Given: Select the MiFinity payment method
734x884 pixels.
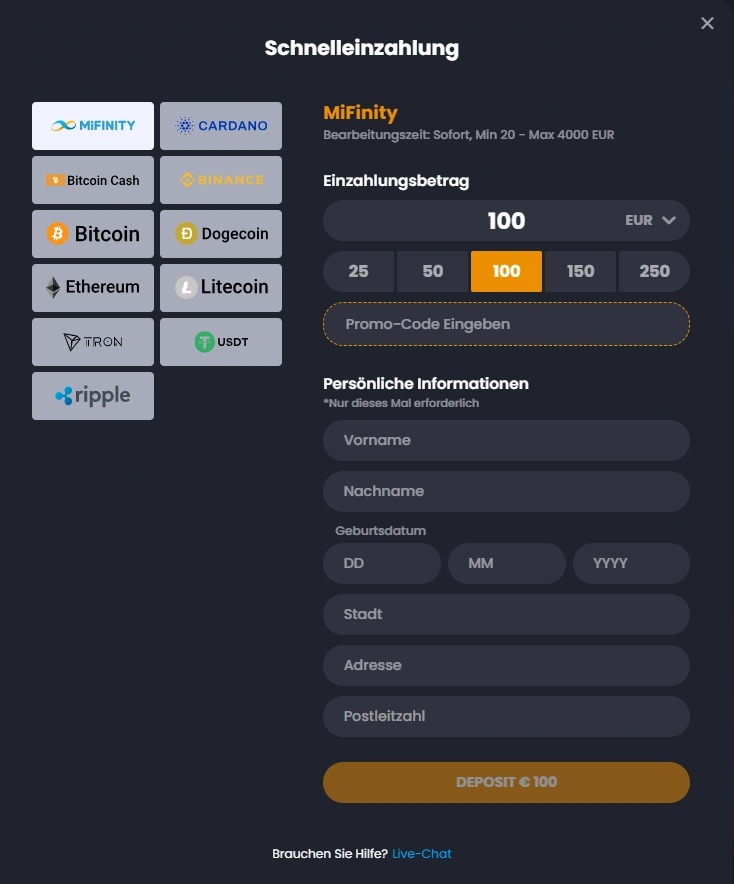Looking at the screenshot, I should point(92,126).
